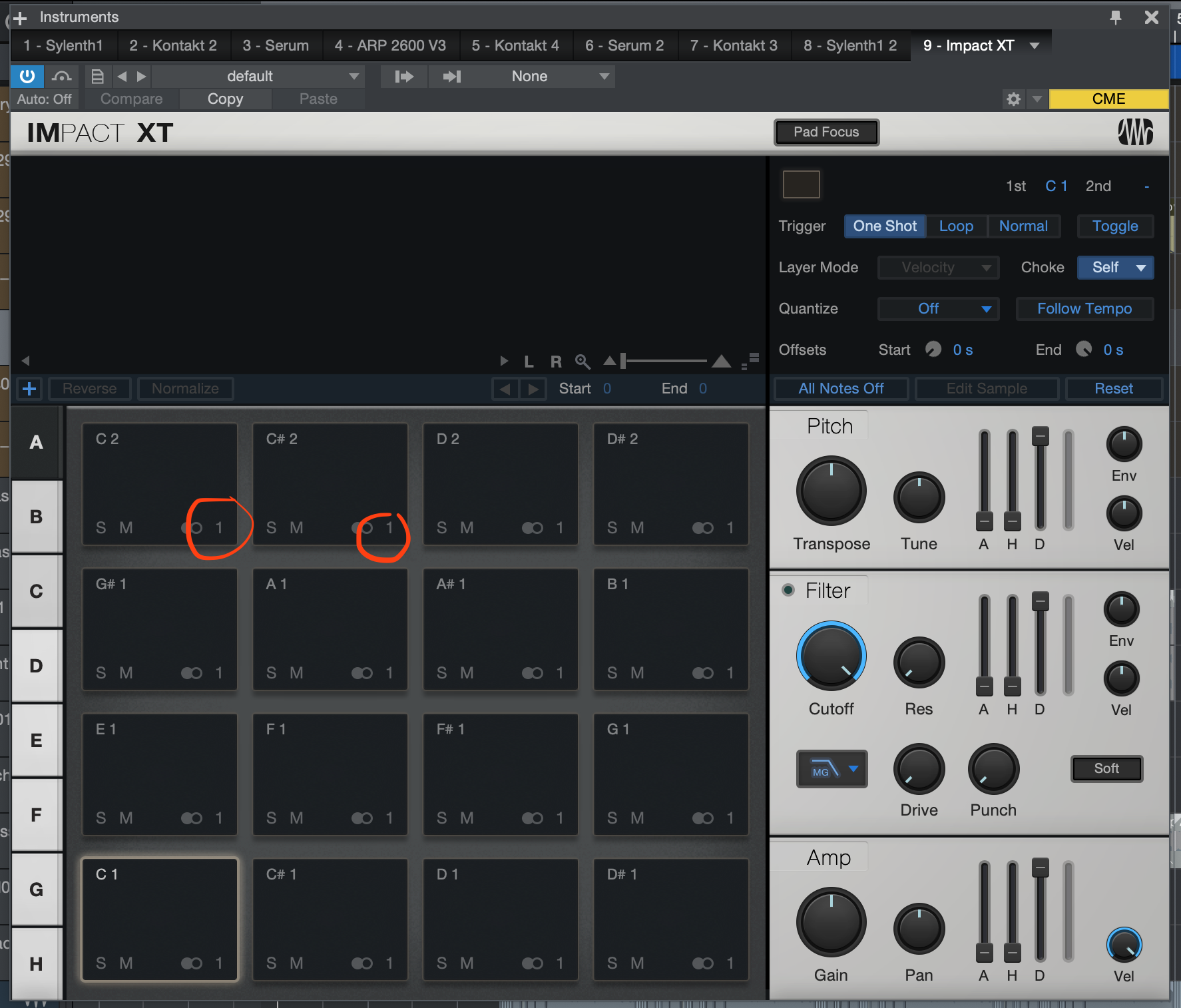
Task: Solo the C 2 pad
Action: coord(101,528)
